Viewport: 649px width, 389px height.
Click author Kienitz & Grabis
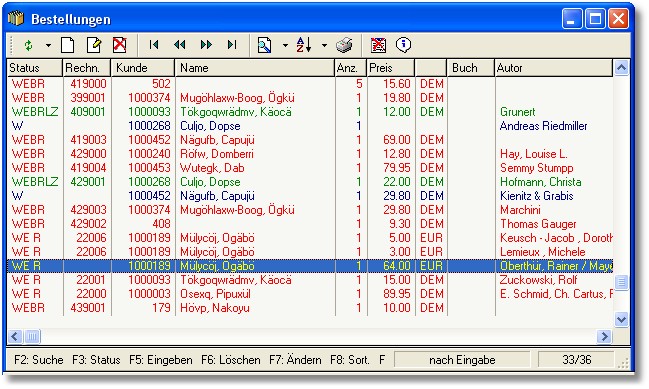[536, 196]
